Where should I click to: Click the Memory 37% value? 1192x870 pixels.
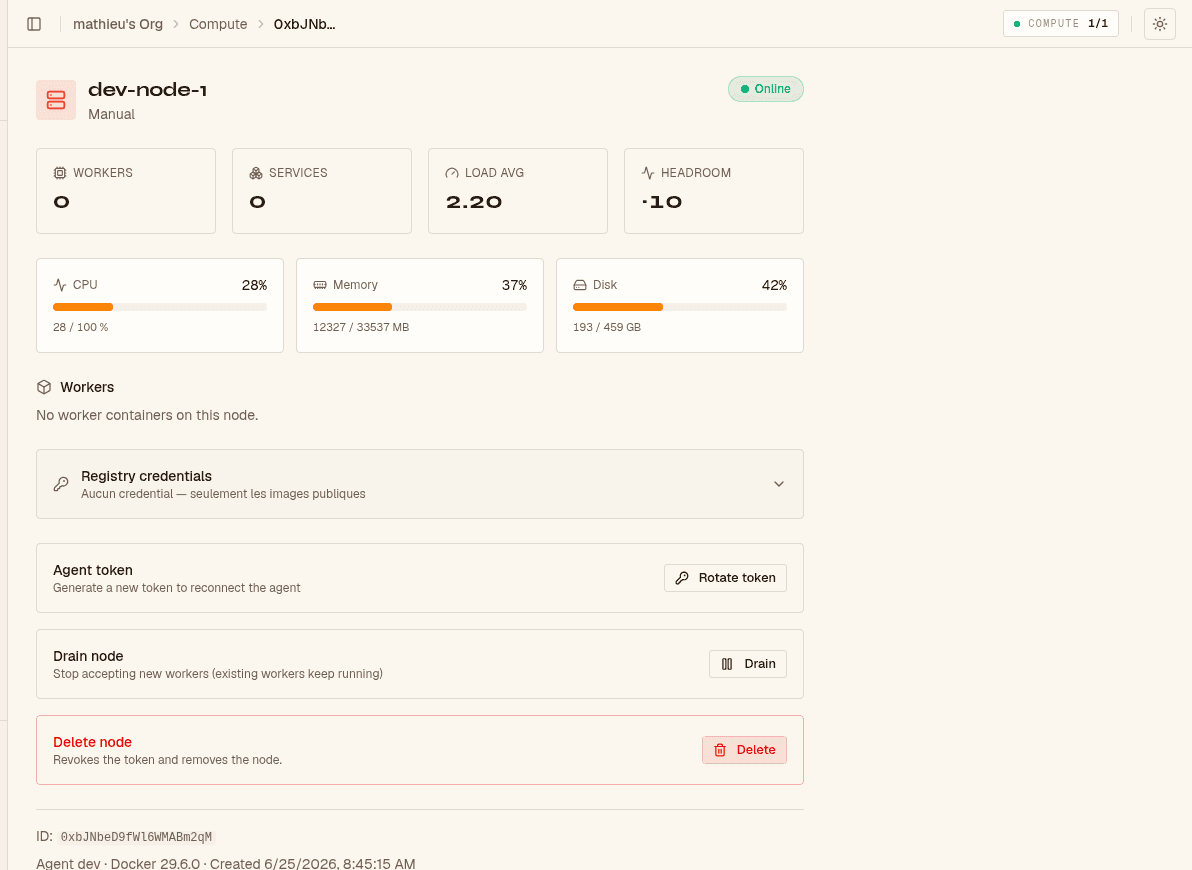[x=514, y=285]
